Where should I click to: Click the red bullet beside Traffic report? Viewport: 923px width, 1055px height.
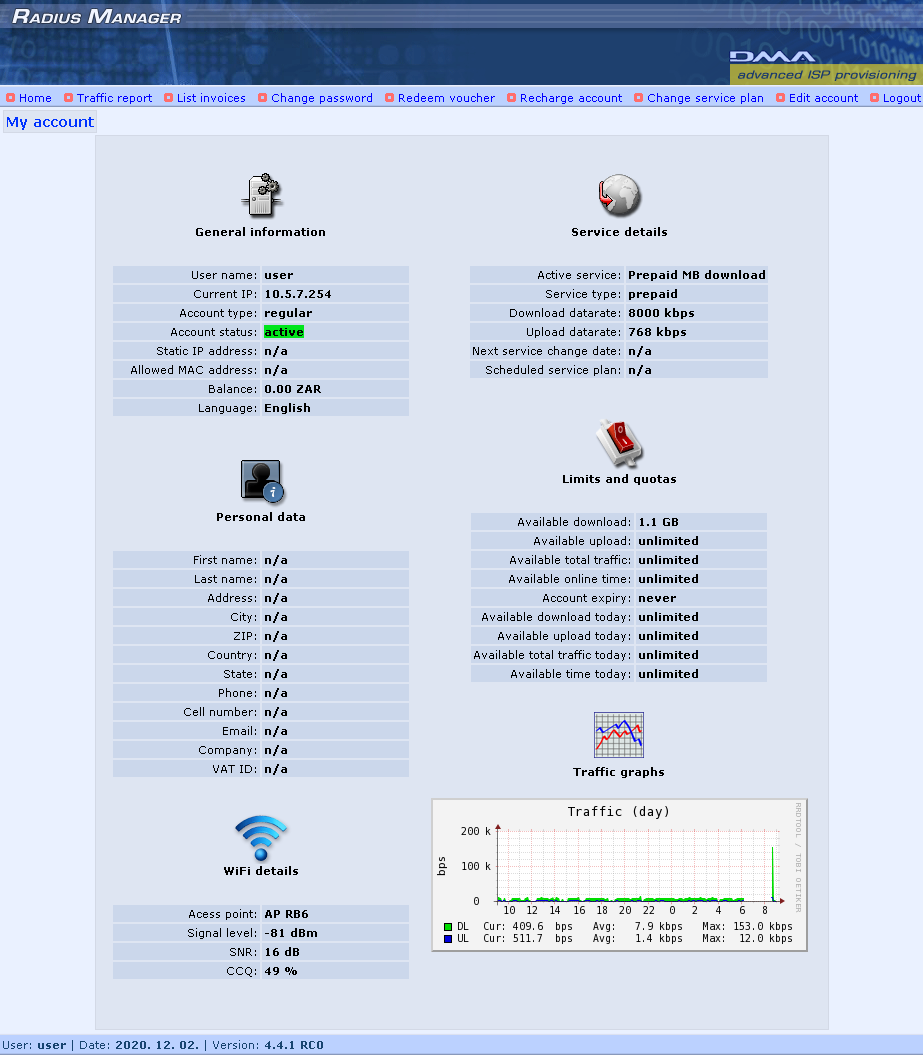(x=68, y=98)
